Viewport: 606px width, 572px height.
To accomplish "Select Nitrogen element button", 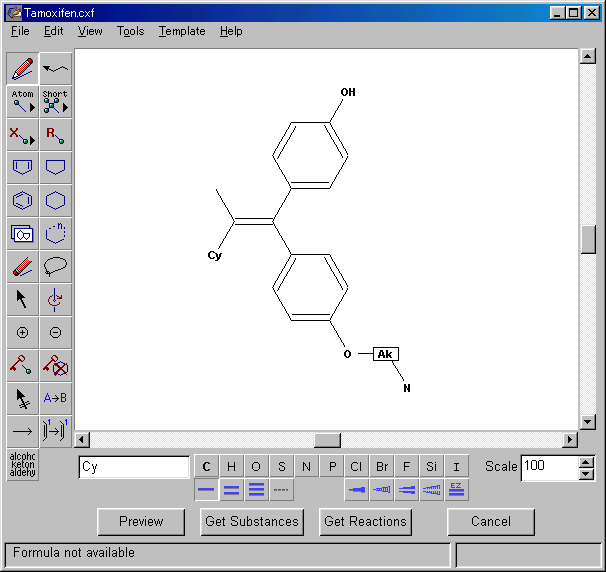I will [306, 466].
